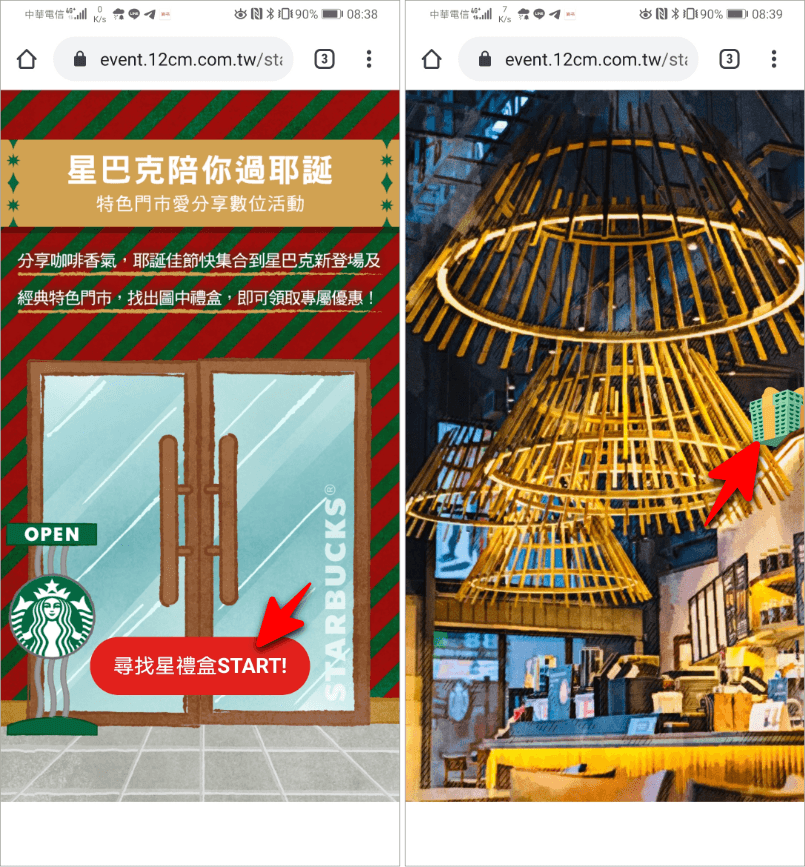Tap the eye comfort icon in left status bar
This screenshot has width=805, height=867.
pos(241,14)
